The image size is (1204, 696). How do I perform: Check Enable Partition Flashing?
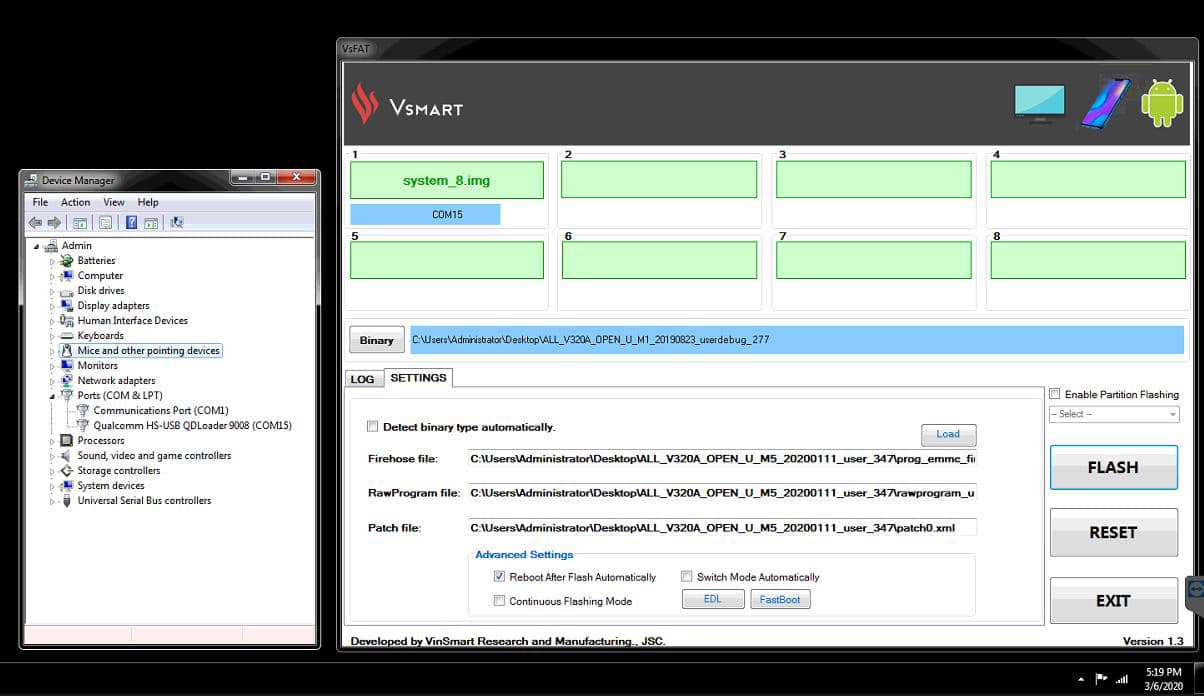click(x=1055, y=394)
